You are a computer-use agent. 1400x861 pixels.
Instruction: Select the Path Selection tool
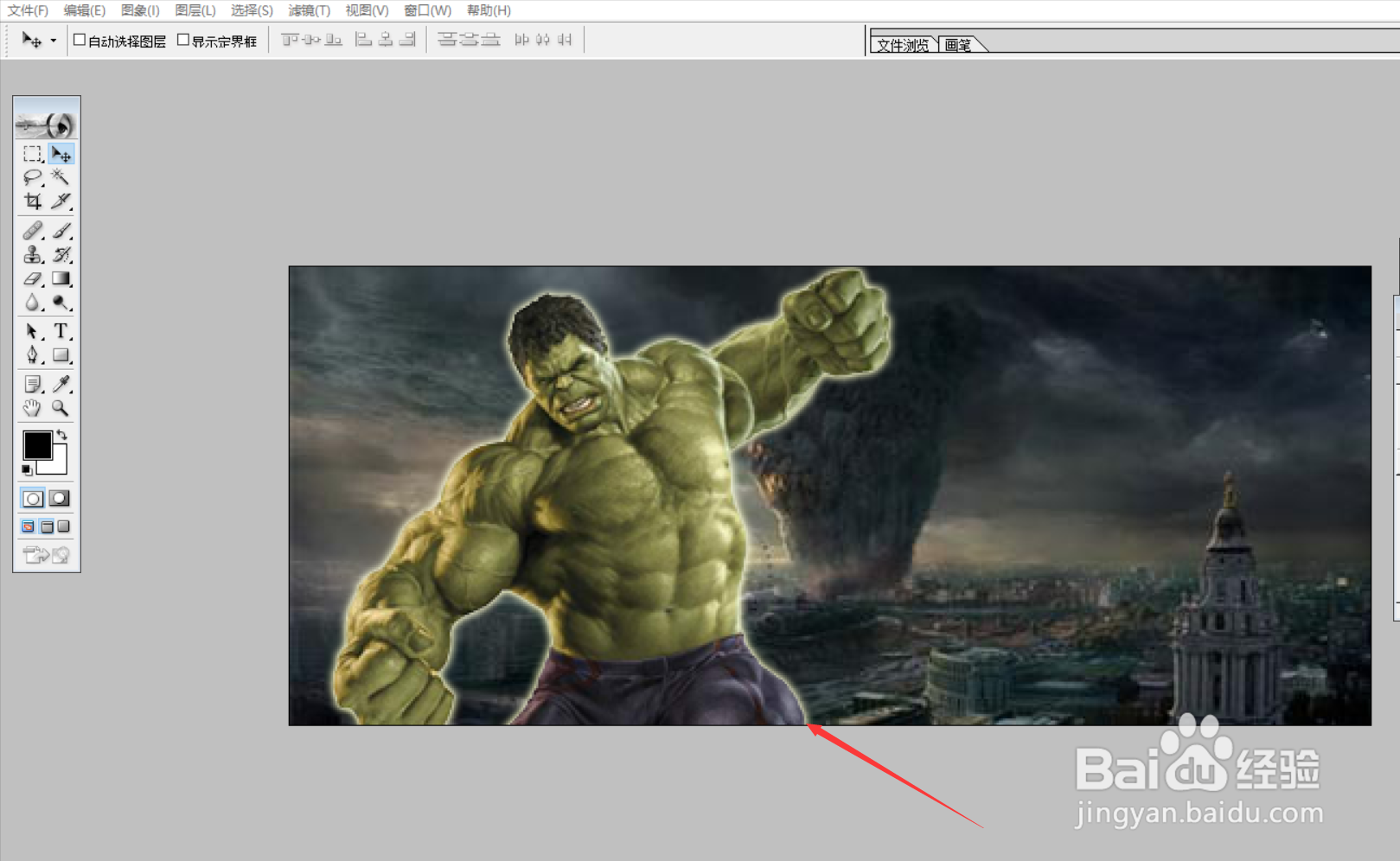pyautogui.click(x=33, y=331)
